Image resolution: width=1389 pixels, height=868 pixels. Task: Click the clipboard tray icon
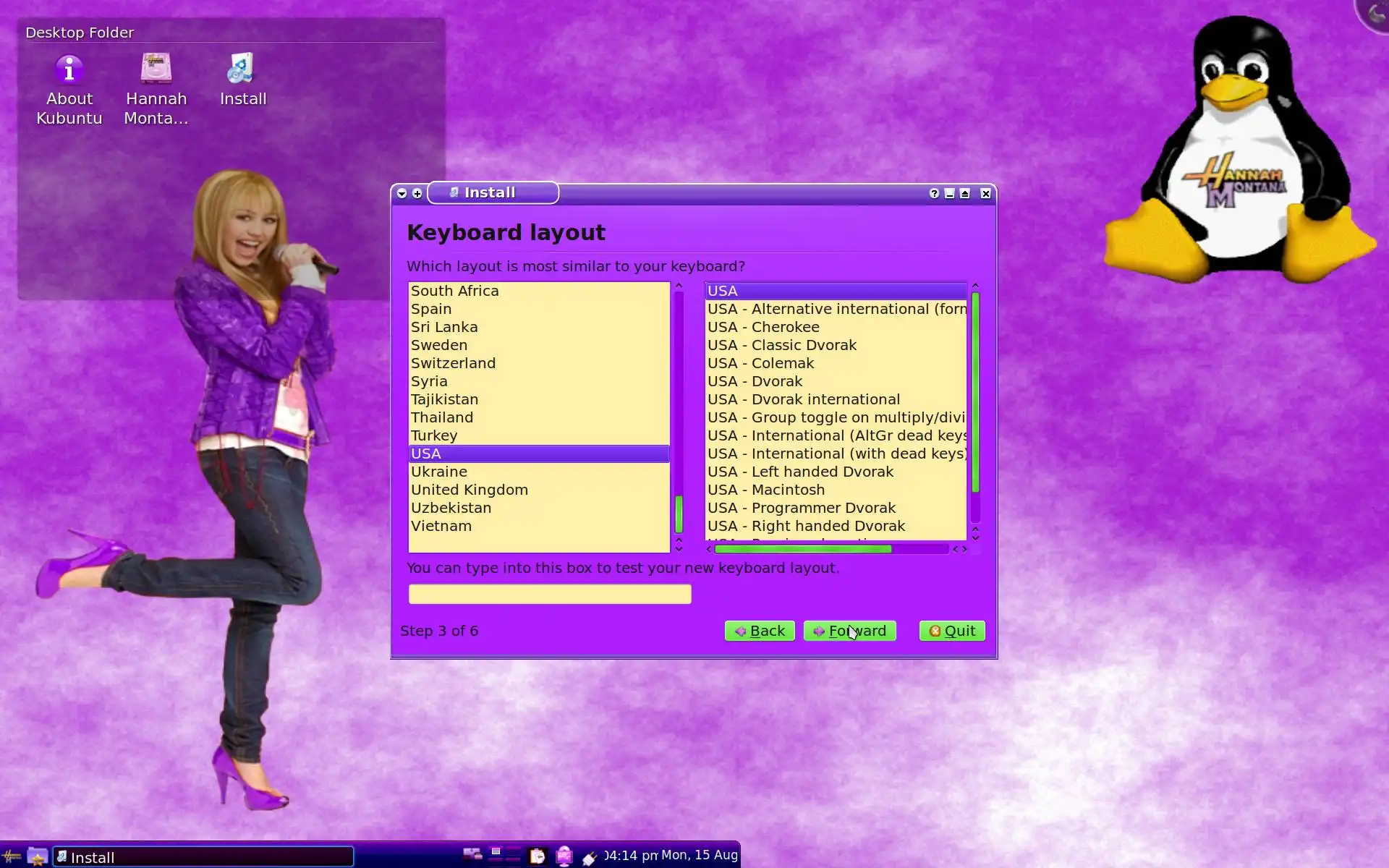[x=538, y=856]
